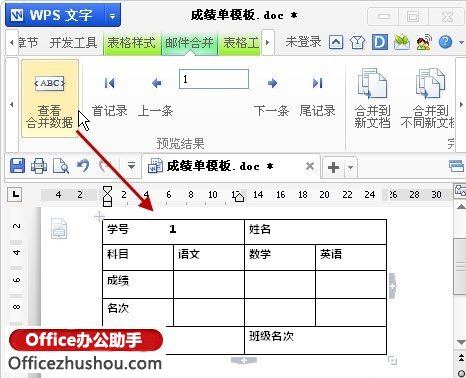Image resolution: width=466 pixels, height=378 pixels.
Task: Go to previous record with 上一条
Action: [156, 97]
